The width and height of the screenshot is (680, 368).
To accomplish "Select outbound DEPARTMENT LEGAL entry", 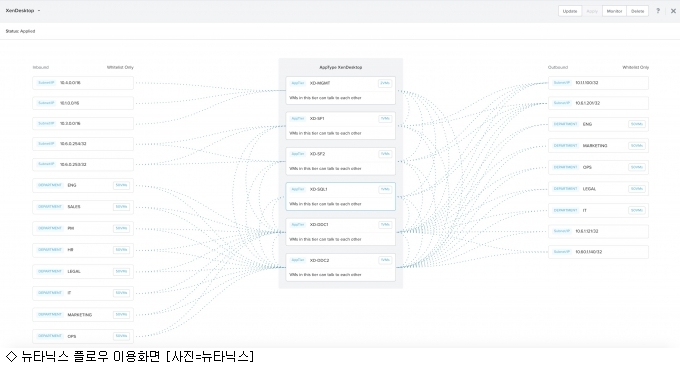I will [x=598, y=189].
